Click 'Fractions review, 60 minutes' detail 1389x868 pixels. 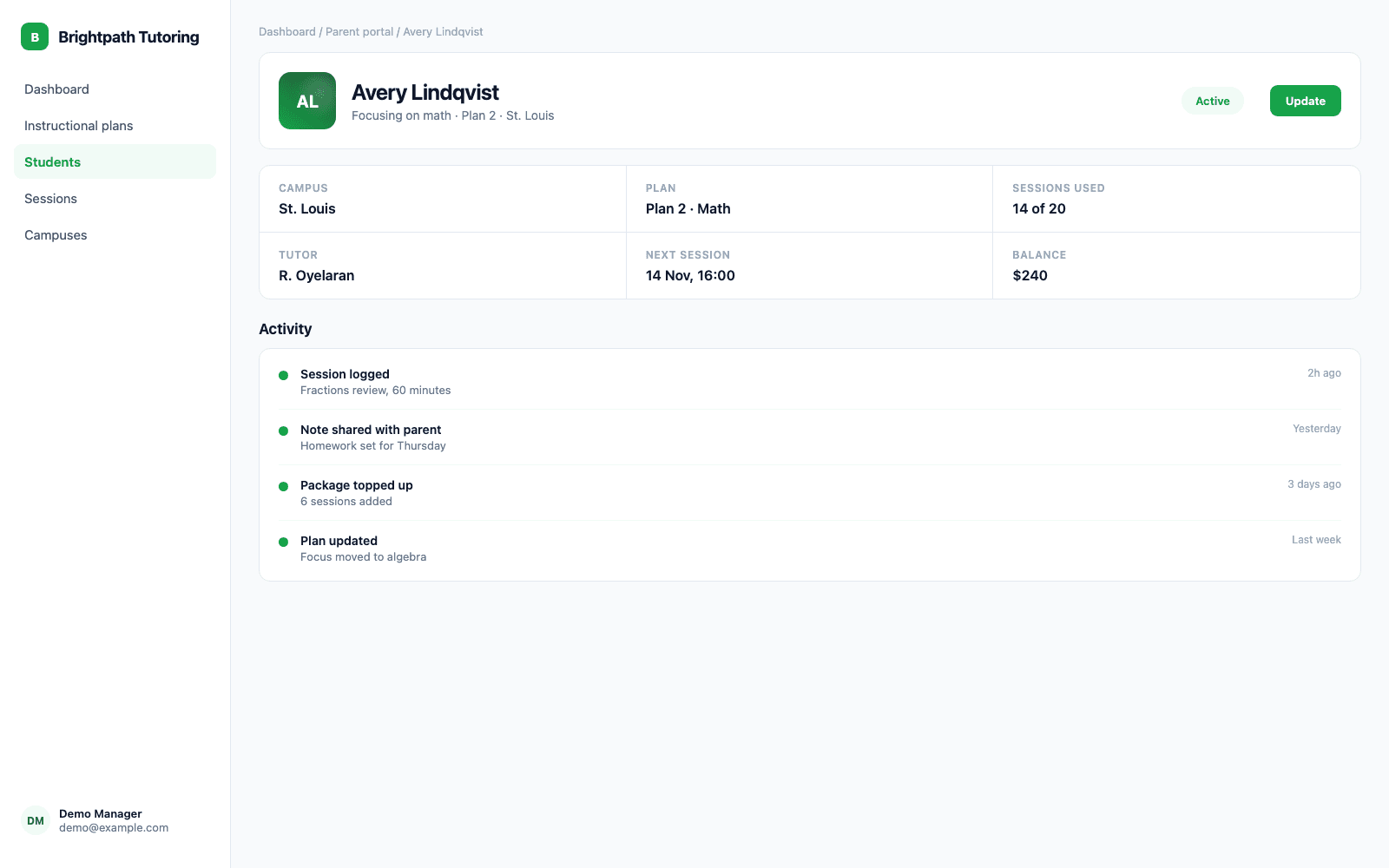pos(376,391)
